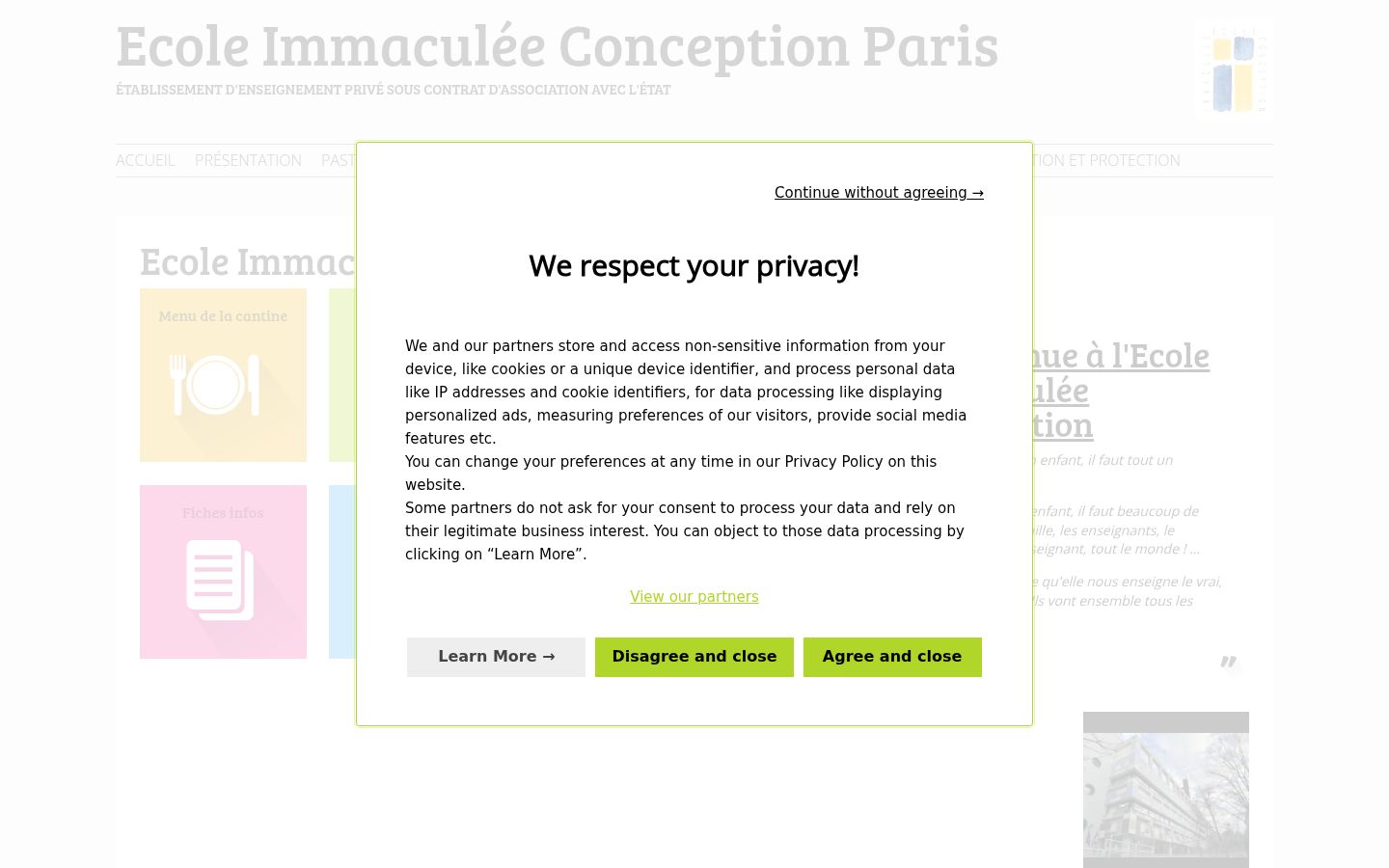1389x868 pixels.
Task: Open the school building photo thumbnail
Action: 1166,790
